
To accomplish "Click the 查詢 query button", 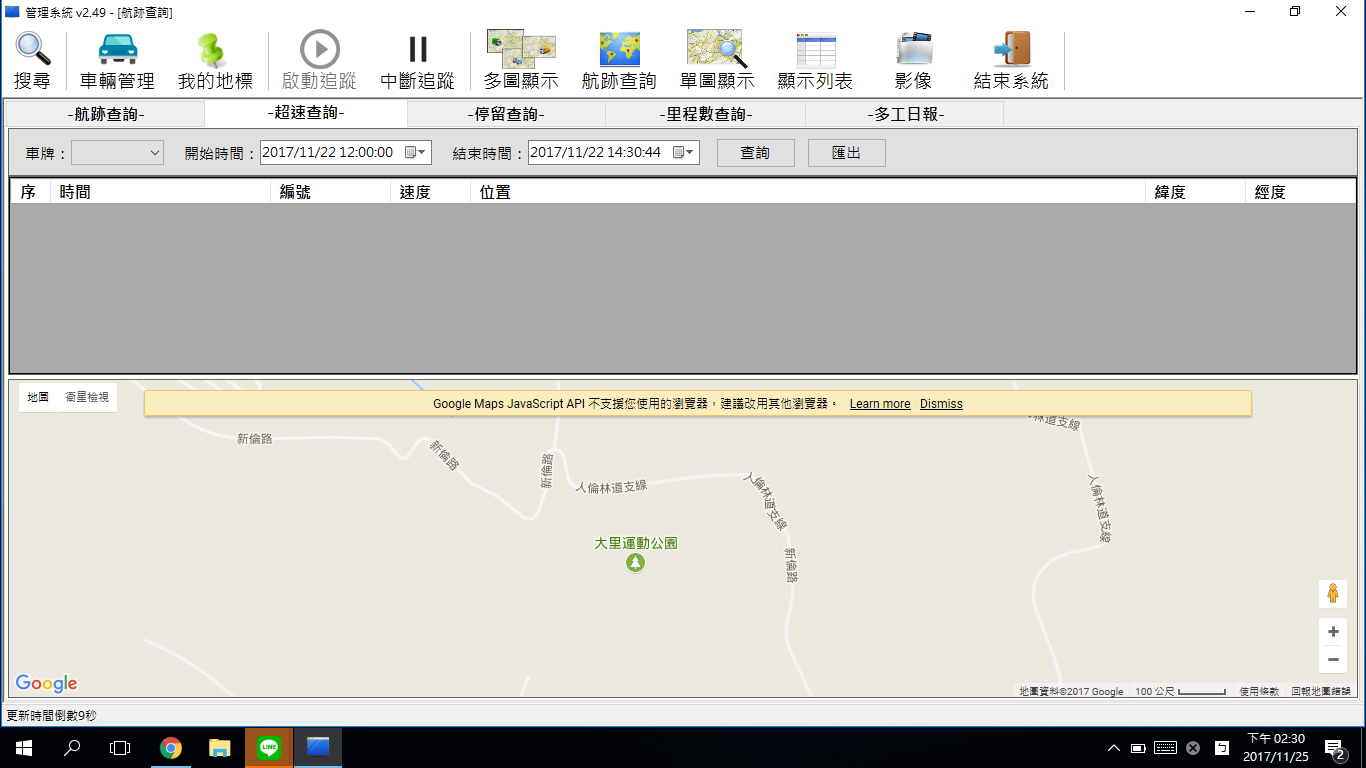I will coord(755,153).
